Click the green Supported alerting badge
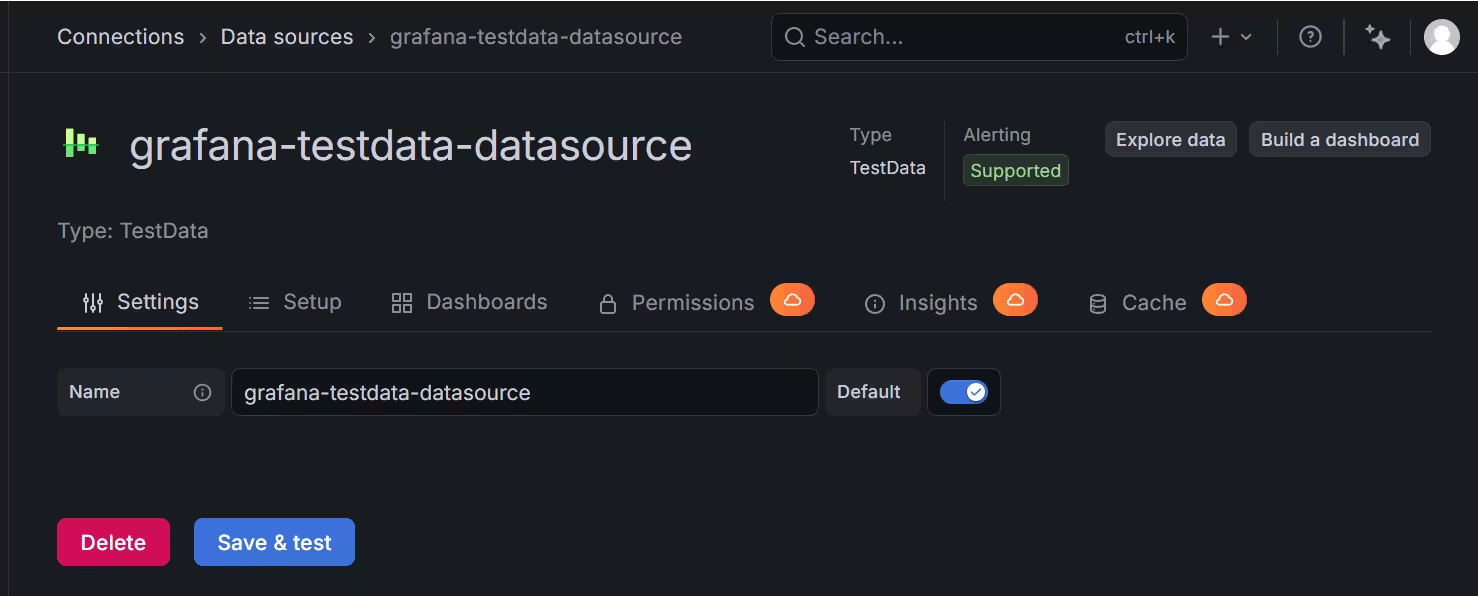 click(x=1015, y=170)
